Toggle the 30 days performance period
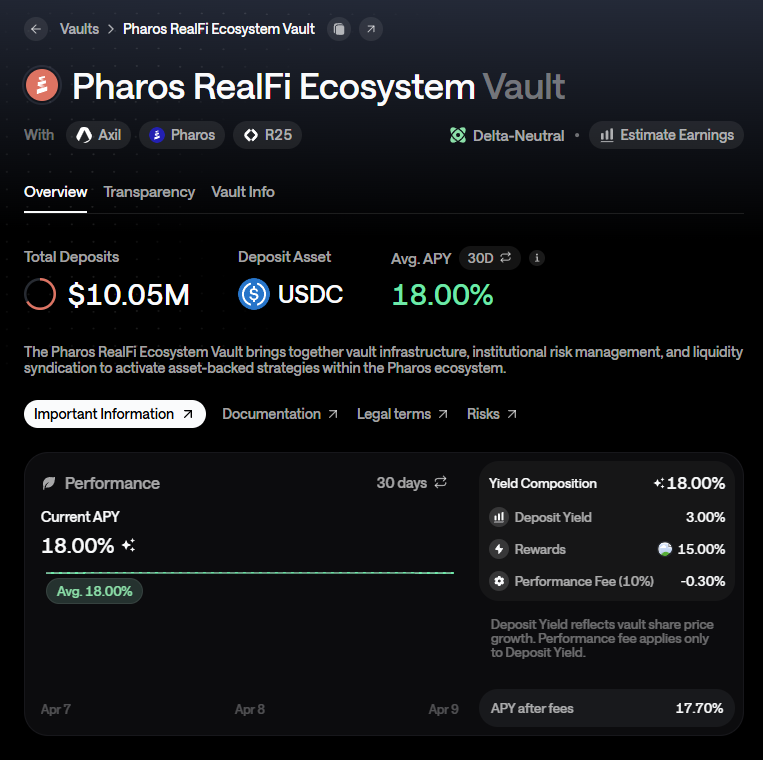 pyautogui.click(x=412, y=483)
